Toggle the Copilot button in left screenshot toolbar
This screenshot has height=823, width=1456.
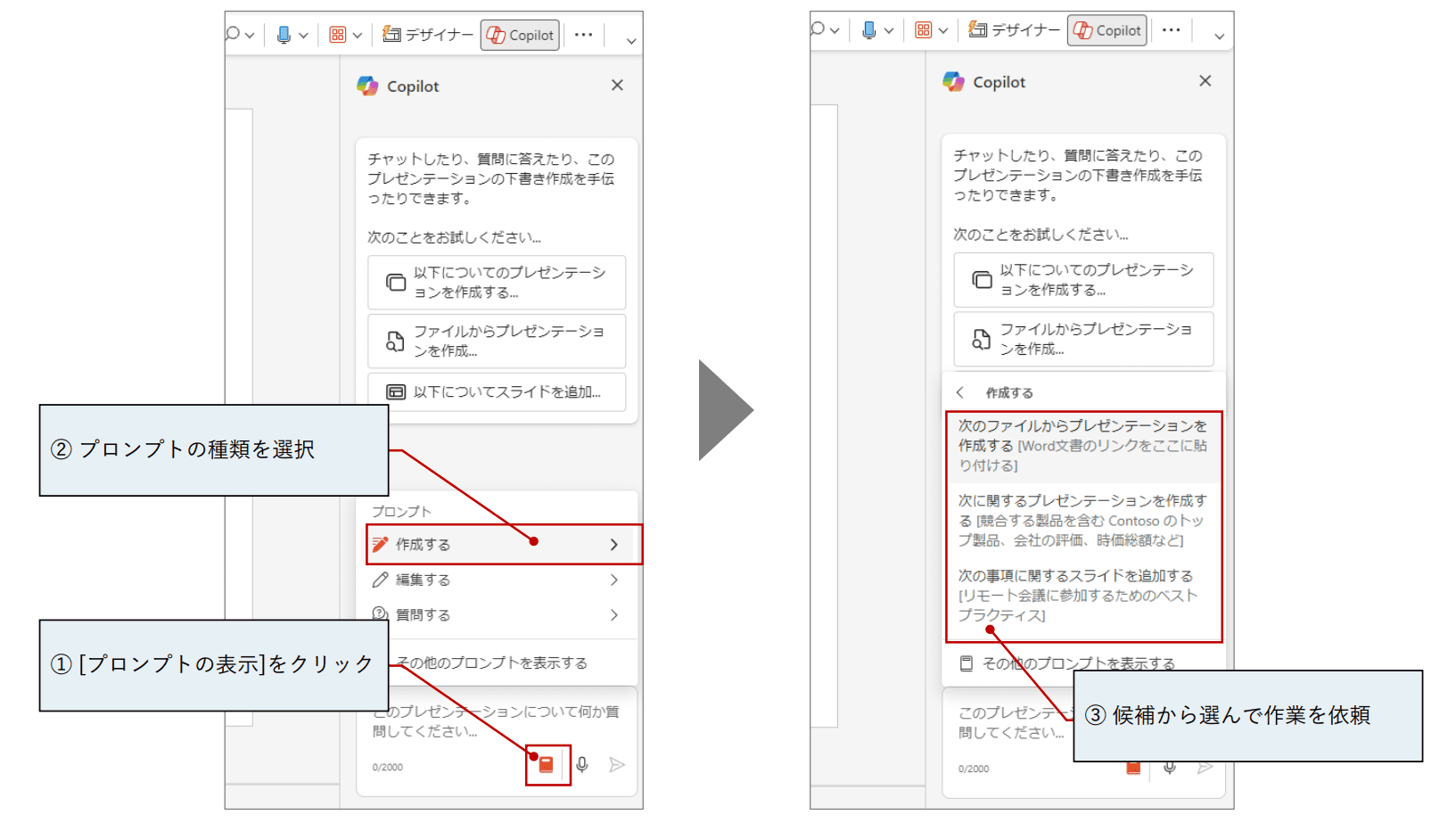pos(520,35)
